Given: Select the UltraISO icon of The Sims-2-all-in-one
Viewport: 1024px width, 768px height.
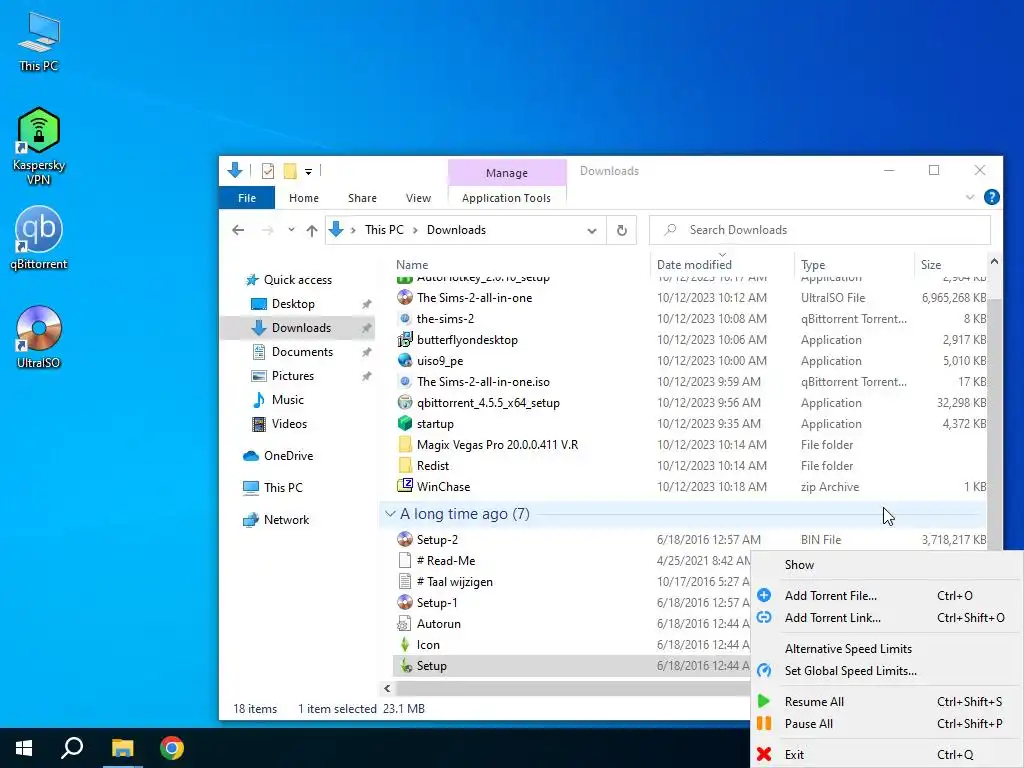Looking at the screenshot, I should 405,297.
